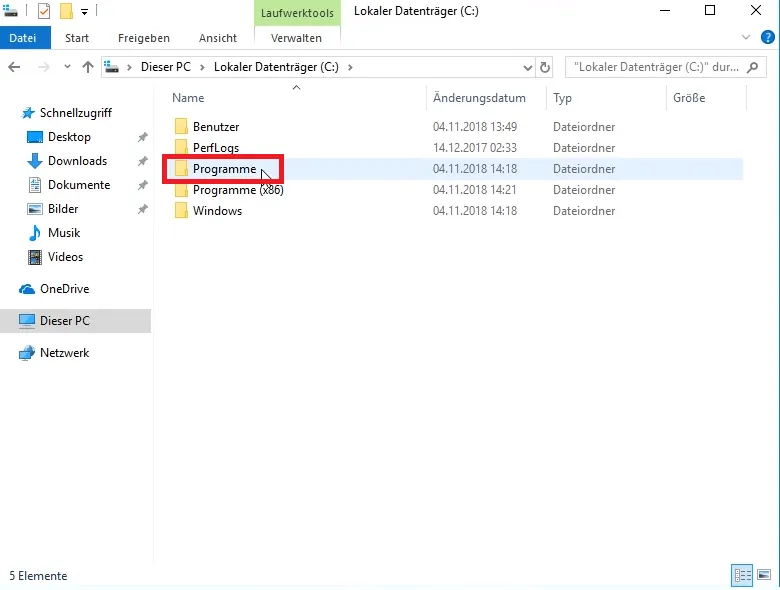Select Dieser PC in the navigation pane

pos(76,321)
